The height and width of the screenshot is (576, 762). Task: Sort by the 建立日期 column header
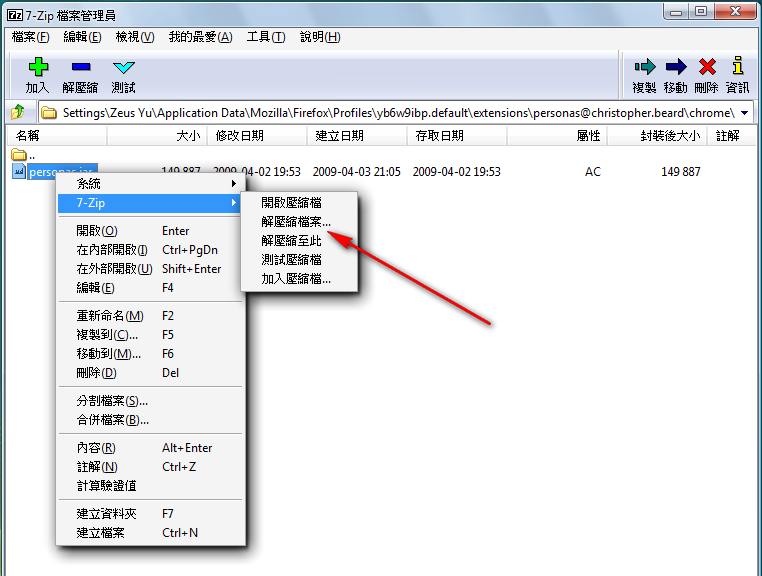pyautogui.click(x=357, y=136)
